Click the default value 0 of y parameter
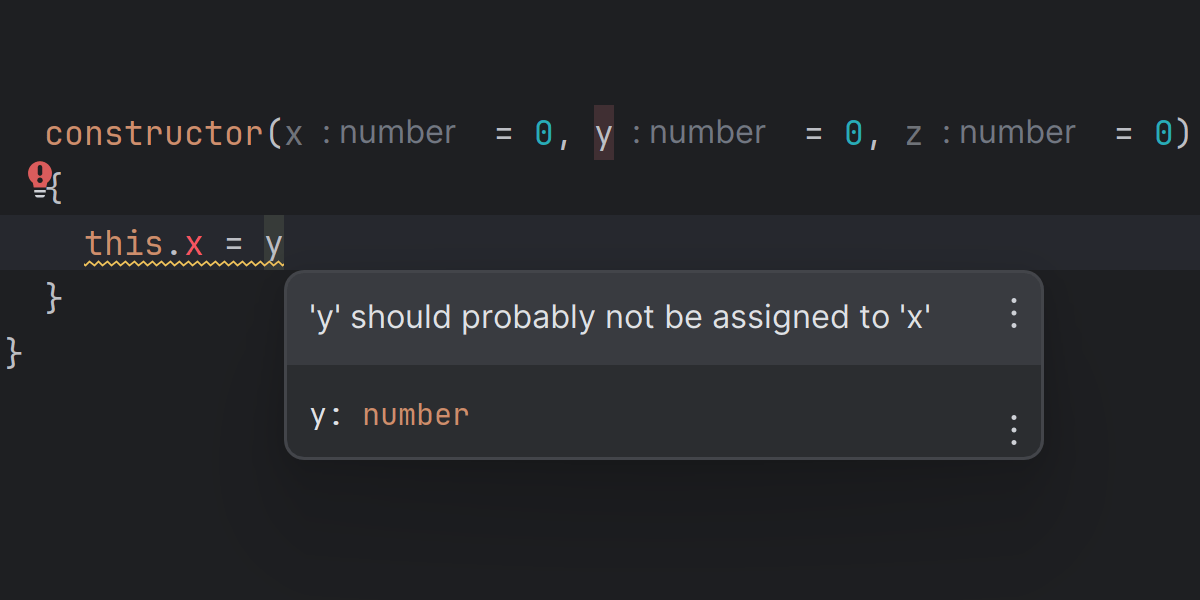The image size is (1200, 600). point(853,133)
